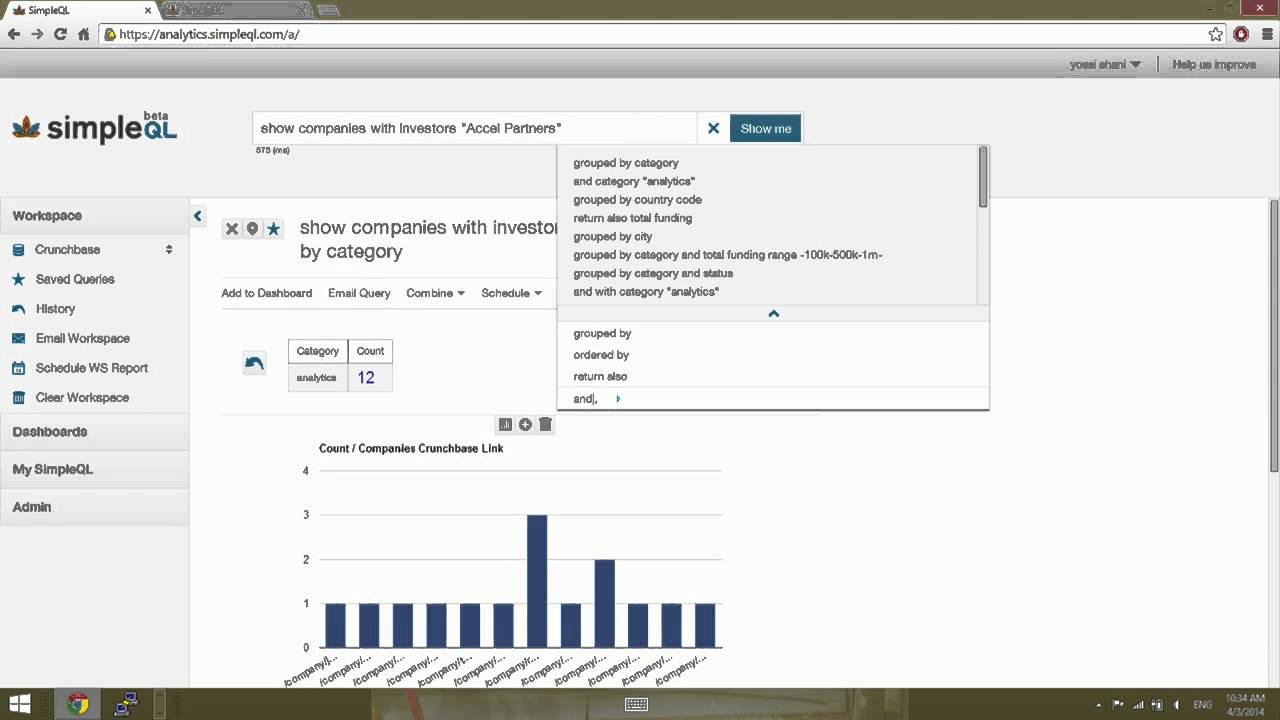Click the Count column header
Image resolution: width=1280 pixels, height=720 pixels.
pyautogui.click(x=370, y=351)
